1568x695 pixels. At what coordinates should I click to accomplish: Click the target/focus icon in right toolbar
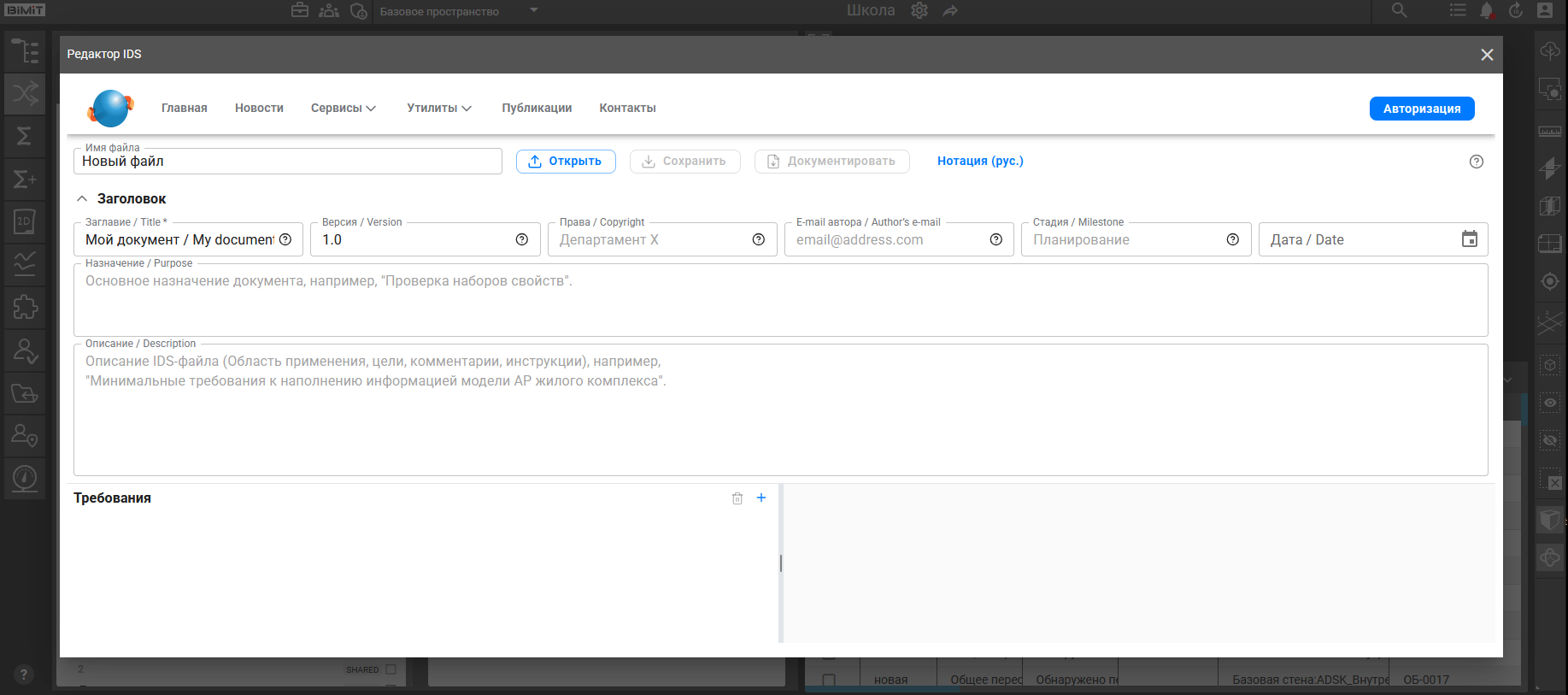coord(1550,281)
